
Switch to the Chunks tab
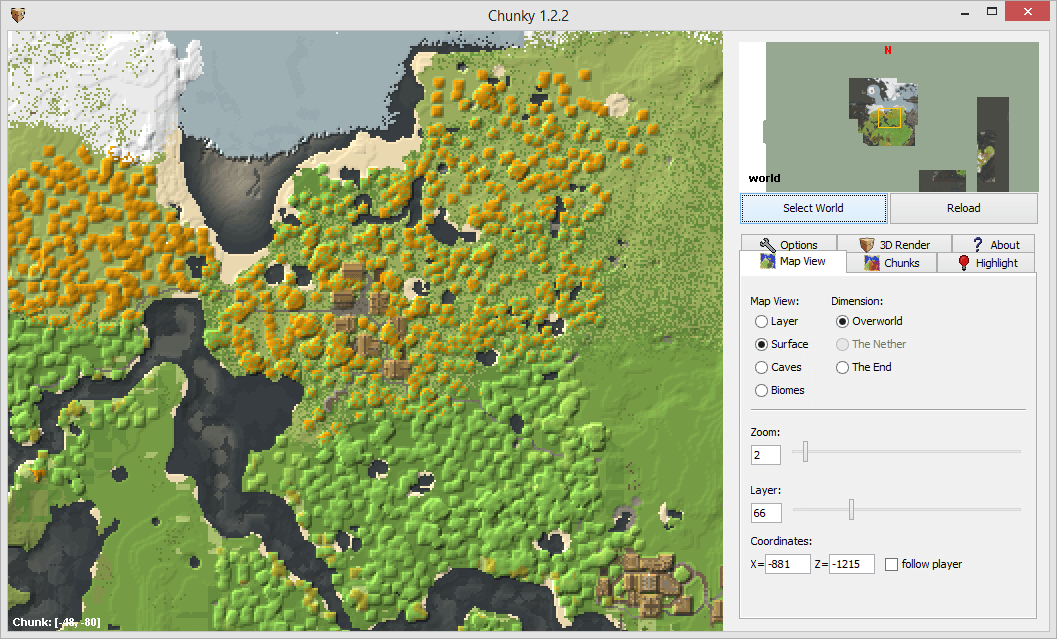pyautogui.click(x=892, y=263)
